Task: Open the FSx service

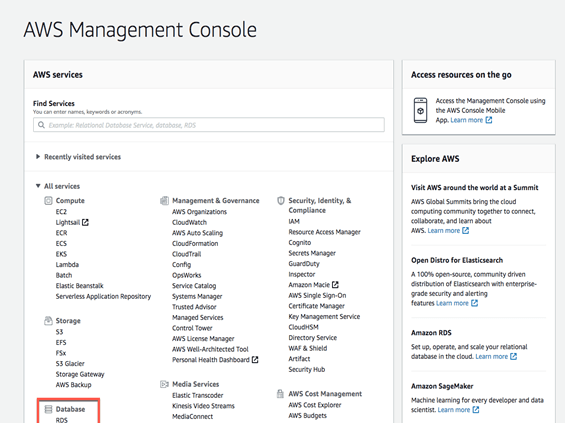Action: pos(61,353)
